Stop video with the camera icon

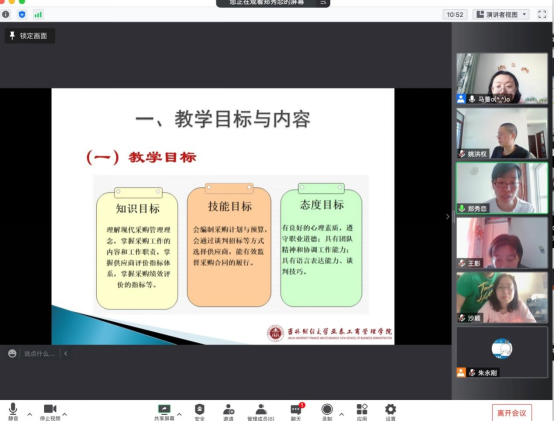[50, 411]
